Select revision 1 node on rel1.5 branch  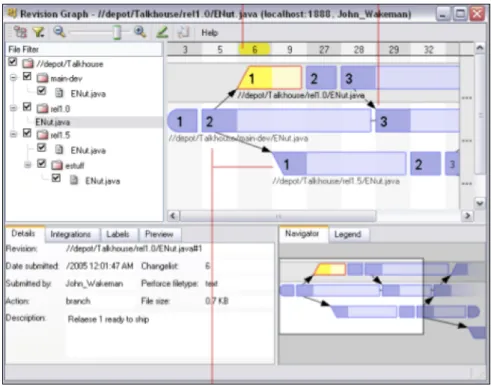click(x=340, y=163)
